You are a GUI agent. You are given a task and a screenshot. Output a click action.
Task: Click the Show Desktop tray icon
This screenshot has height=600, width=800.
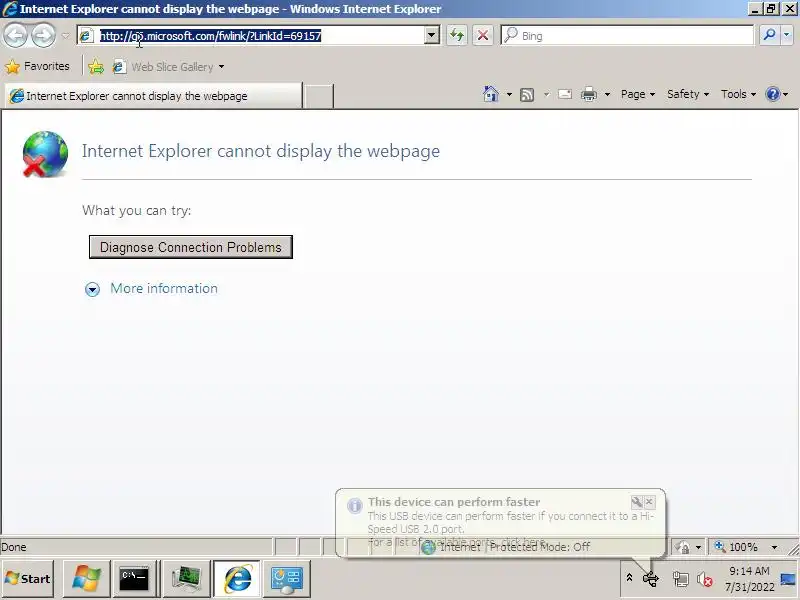tap(789, 579)
